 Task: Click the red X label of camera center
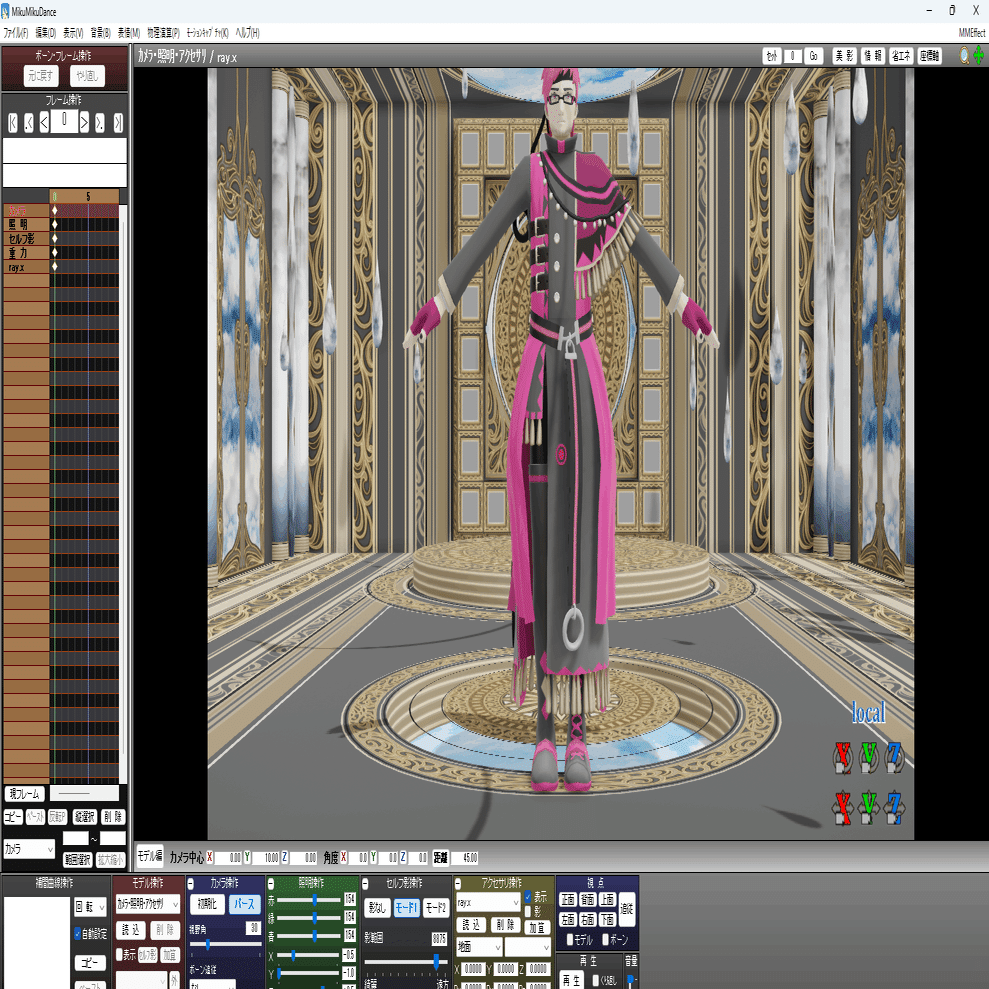(x=209, y=857)
